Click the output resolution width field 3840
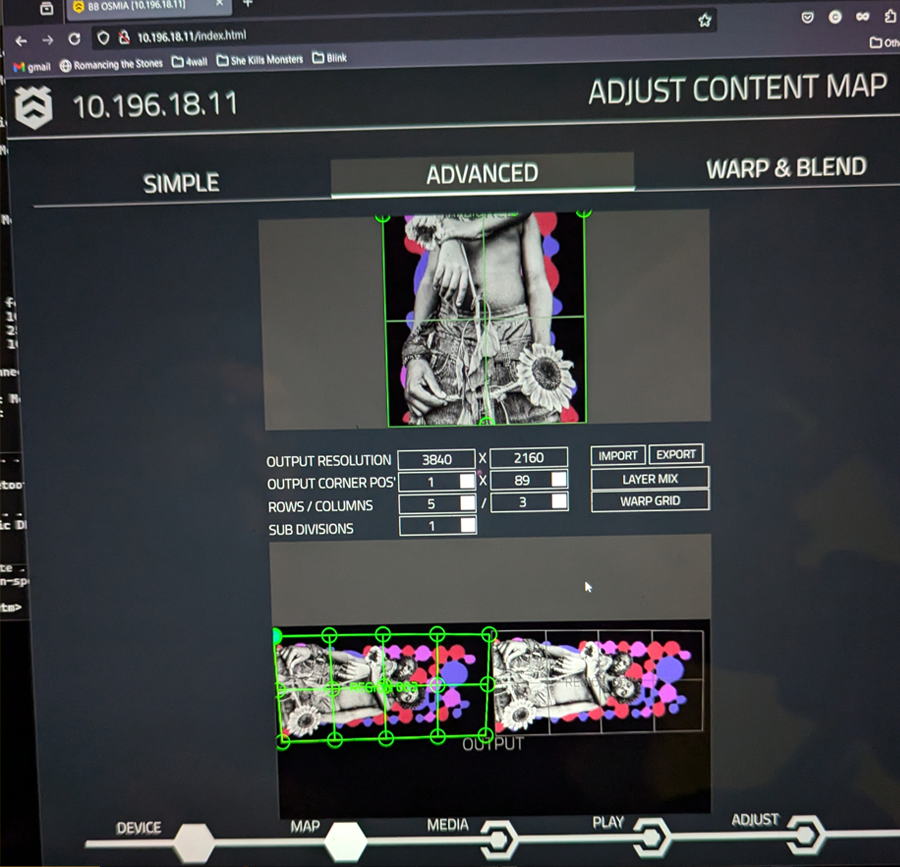 tap(436, 459)
